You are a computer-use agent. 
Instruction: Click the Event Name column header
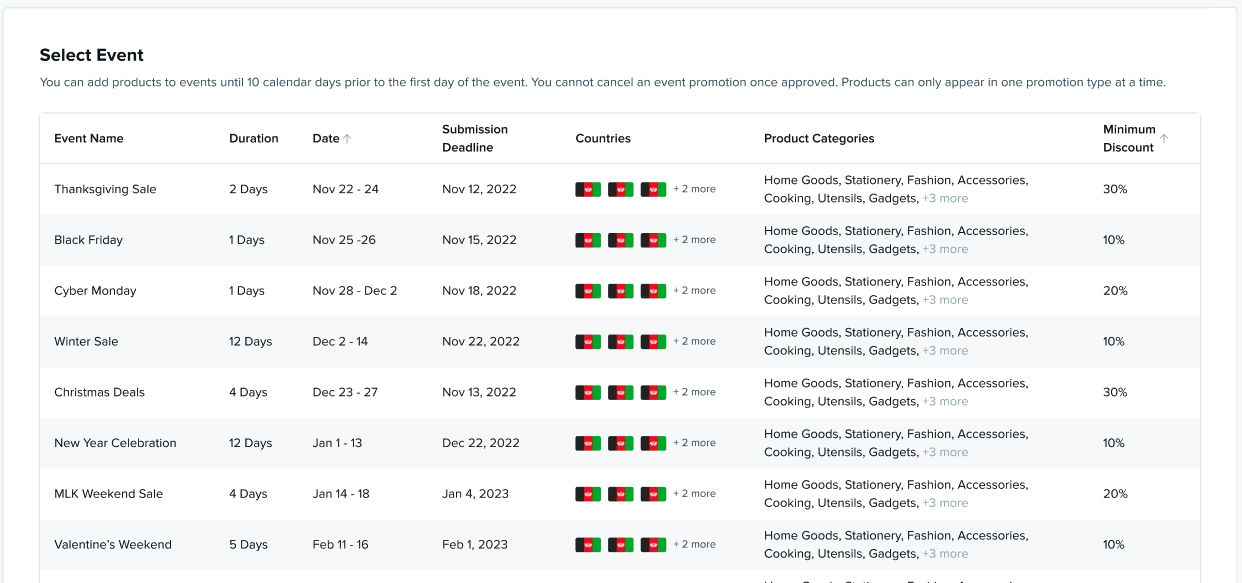[x=89, y=138]
